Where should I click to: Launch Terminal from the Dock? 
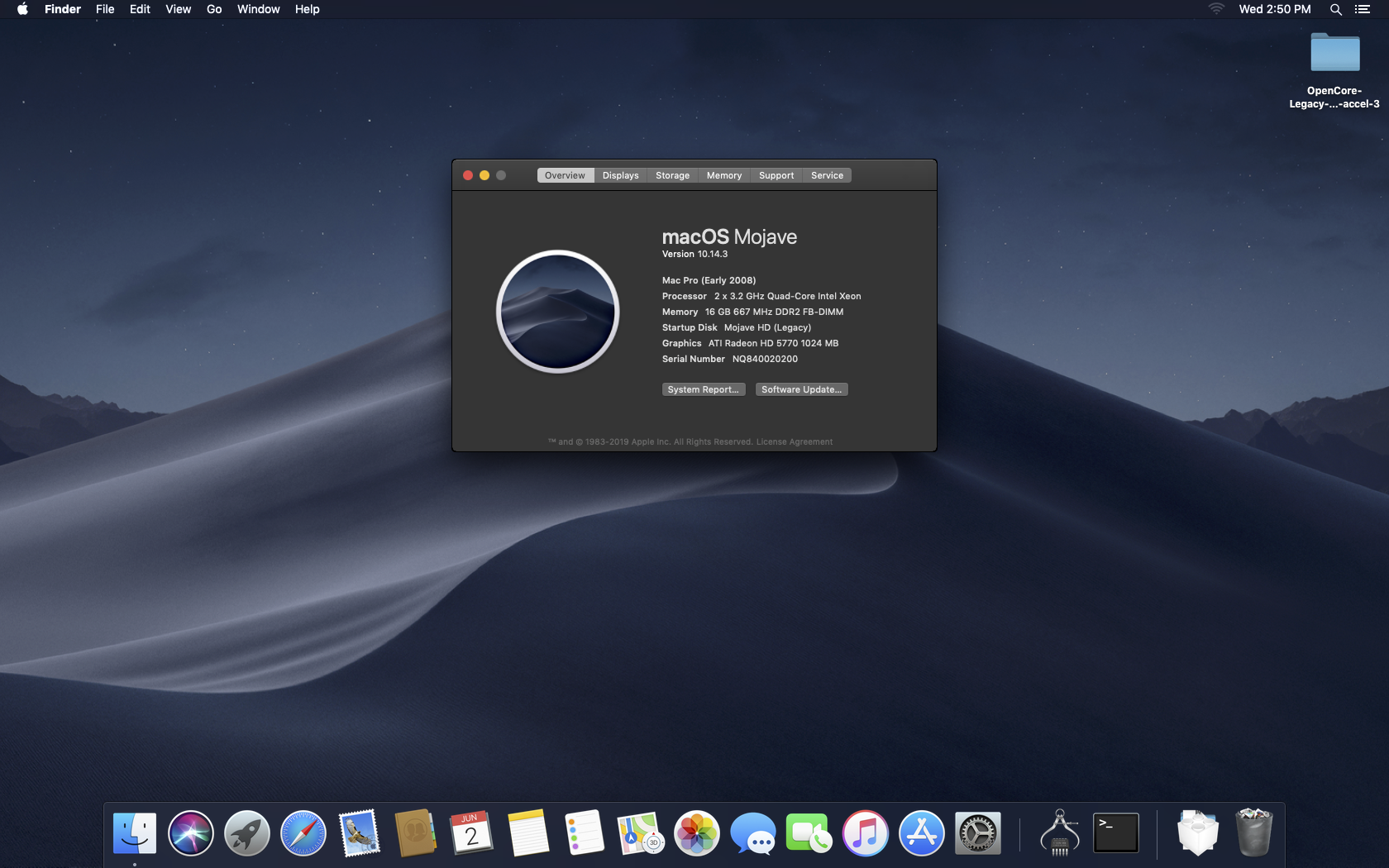click(x=1116, y=833)
